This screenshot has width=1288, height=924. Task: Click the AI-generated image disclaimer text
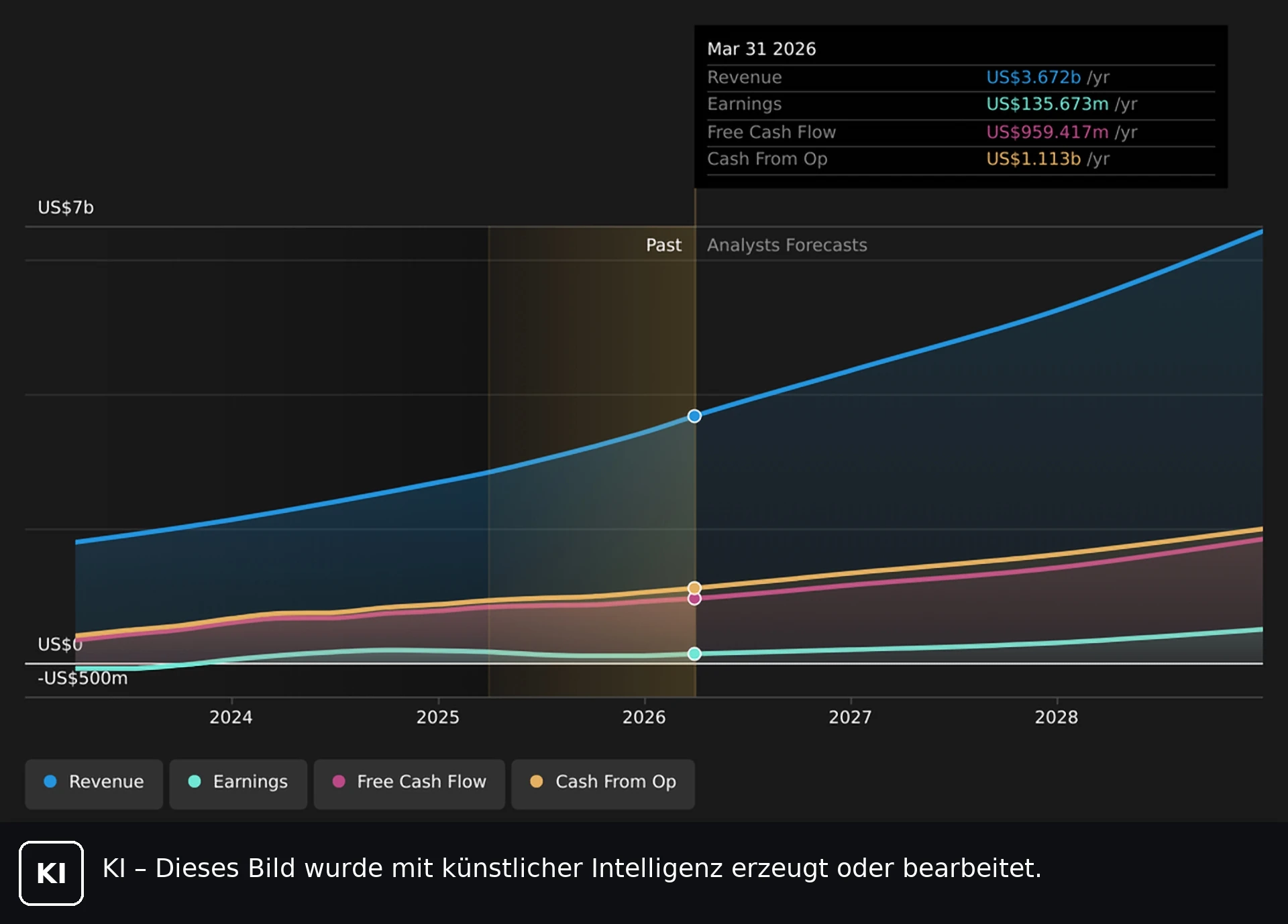click(x=572, y=868)
